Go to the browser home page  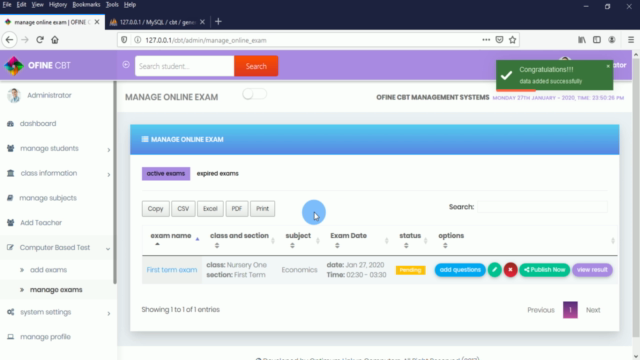[55, 40]
